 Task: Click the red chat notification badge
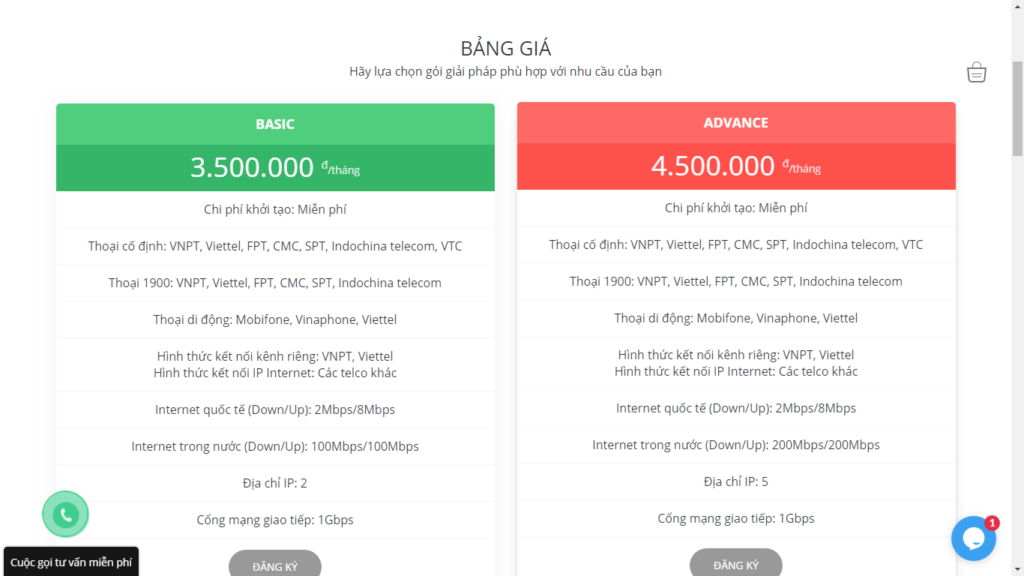[x=992, y=522]
